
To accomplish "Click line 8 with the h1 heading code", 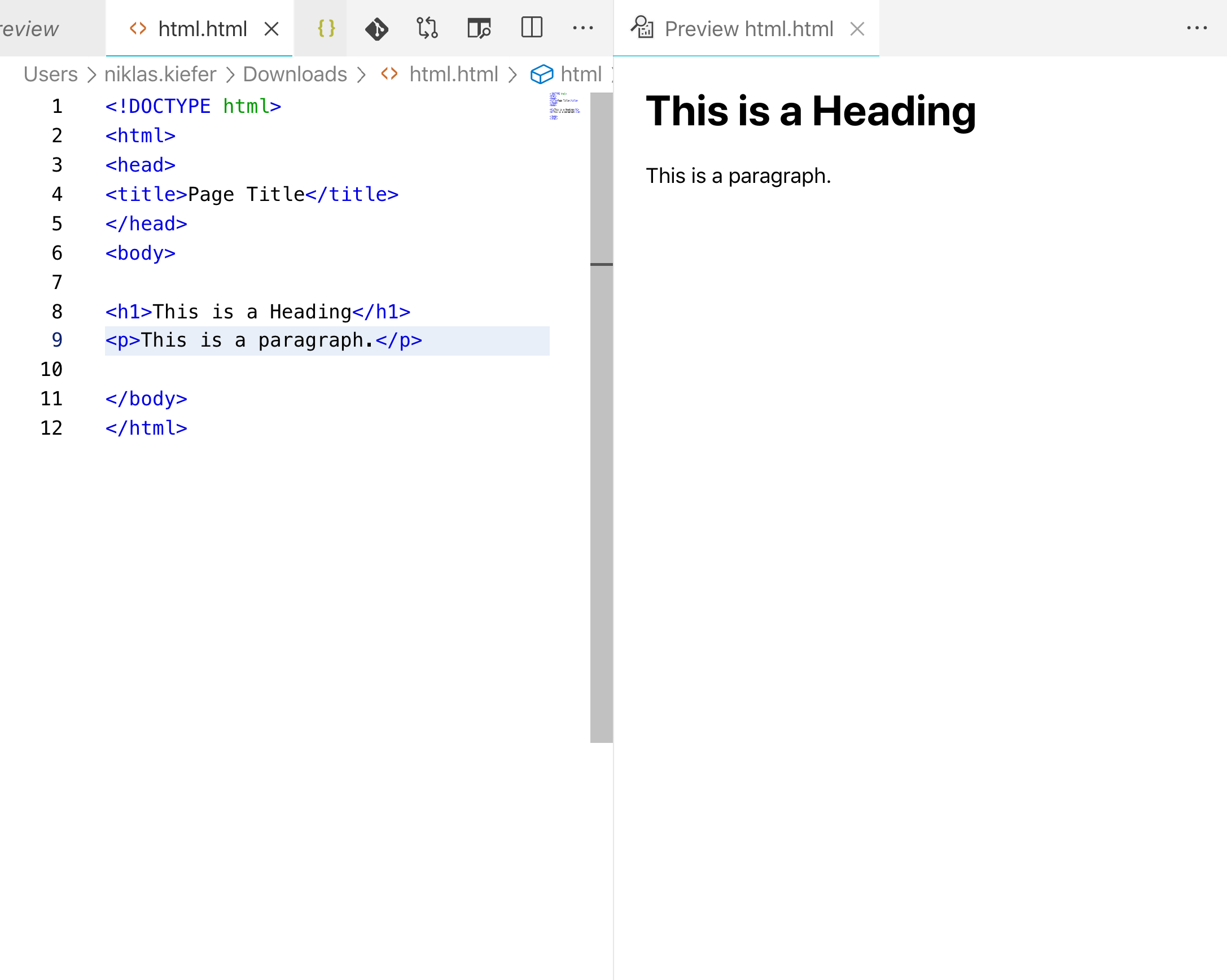I will tap(257, 312).
